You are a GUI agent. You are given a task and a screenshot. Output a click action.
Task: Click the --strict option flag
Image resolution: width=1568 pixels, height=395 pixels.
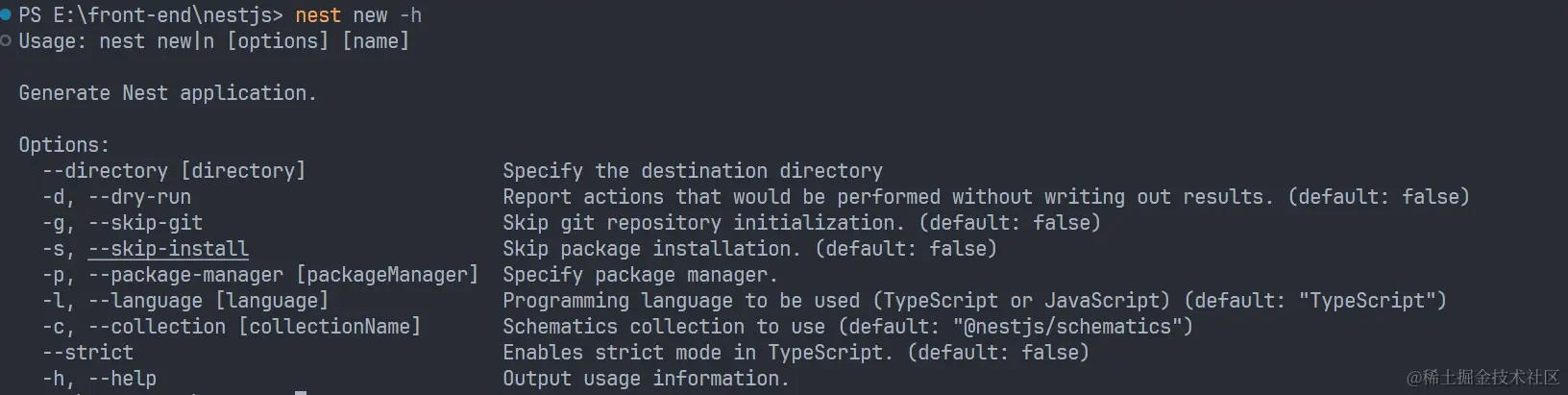click(87, 353)
